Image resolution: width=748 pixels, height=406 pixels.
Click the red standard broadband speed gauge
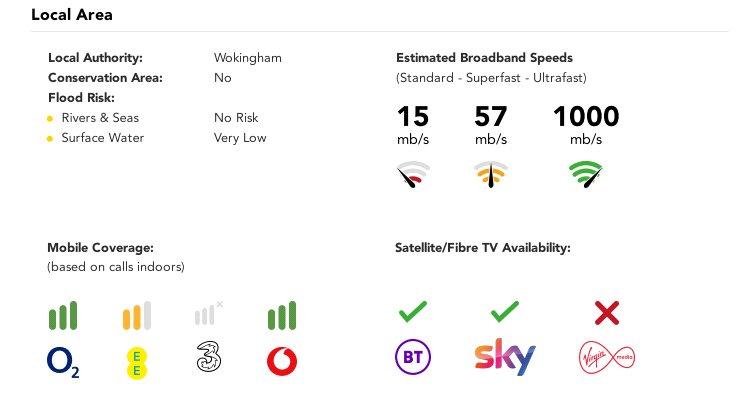(413, 174)
